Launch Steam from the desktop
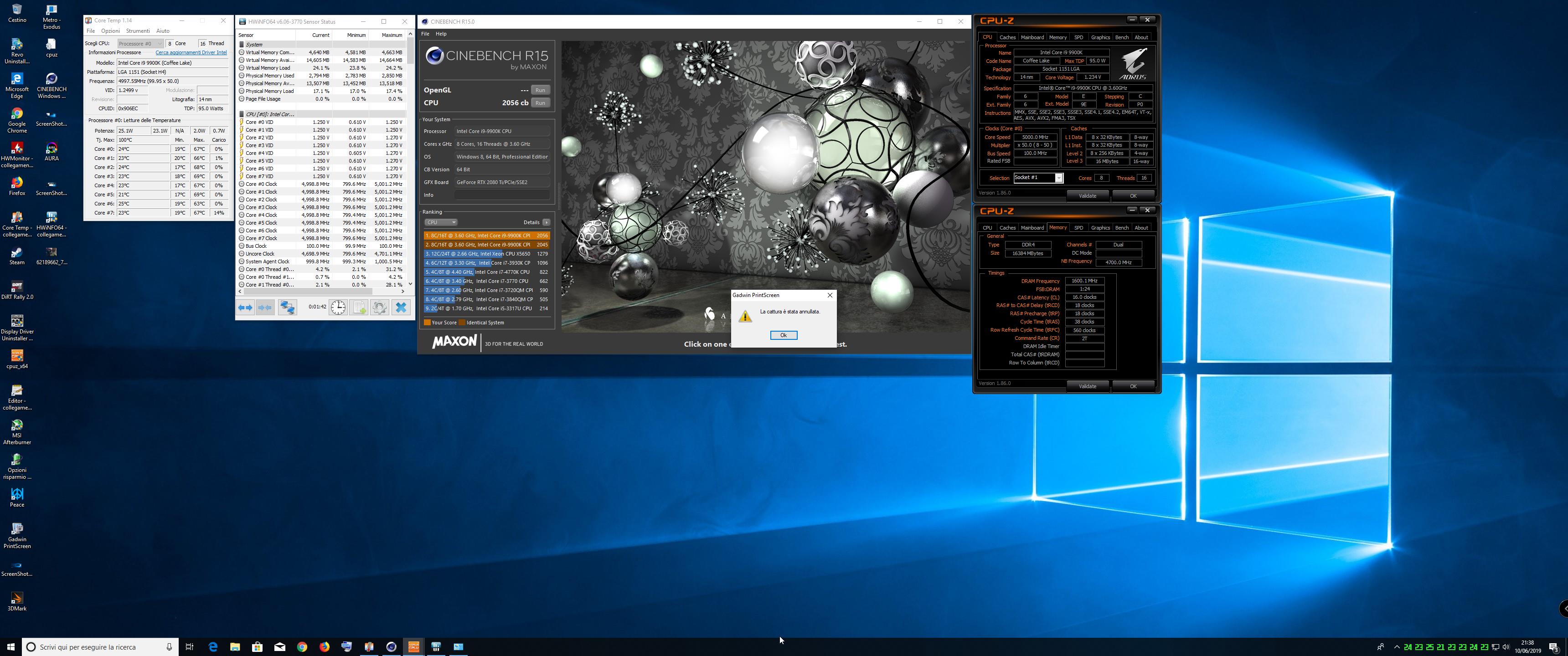This screenshot has height=656, width=1568. 17,256
